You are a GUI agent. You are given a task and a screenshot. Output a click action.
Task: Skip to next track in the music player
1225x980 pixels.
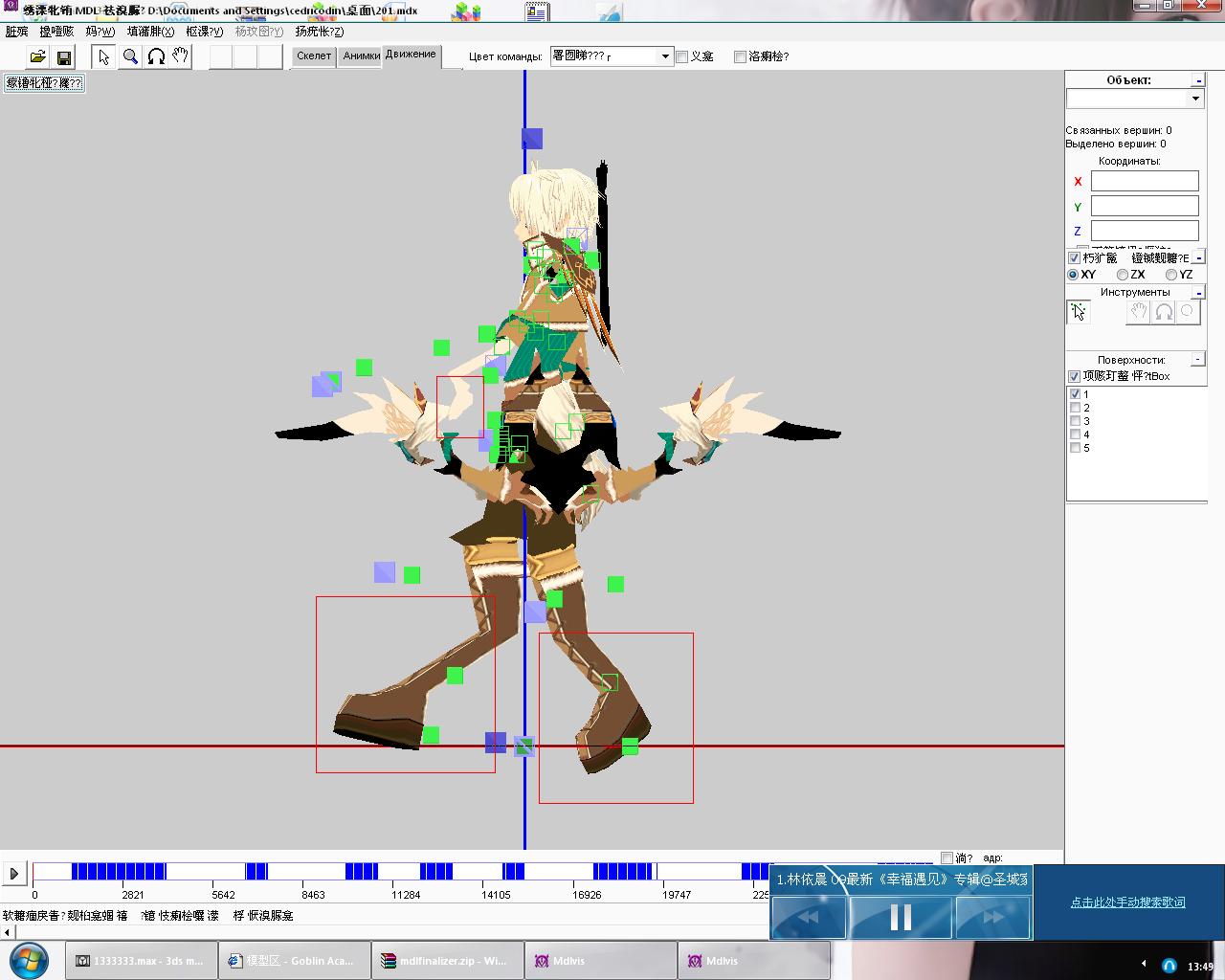coord(993,918)
